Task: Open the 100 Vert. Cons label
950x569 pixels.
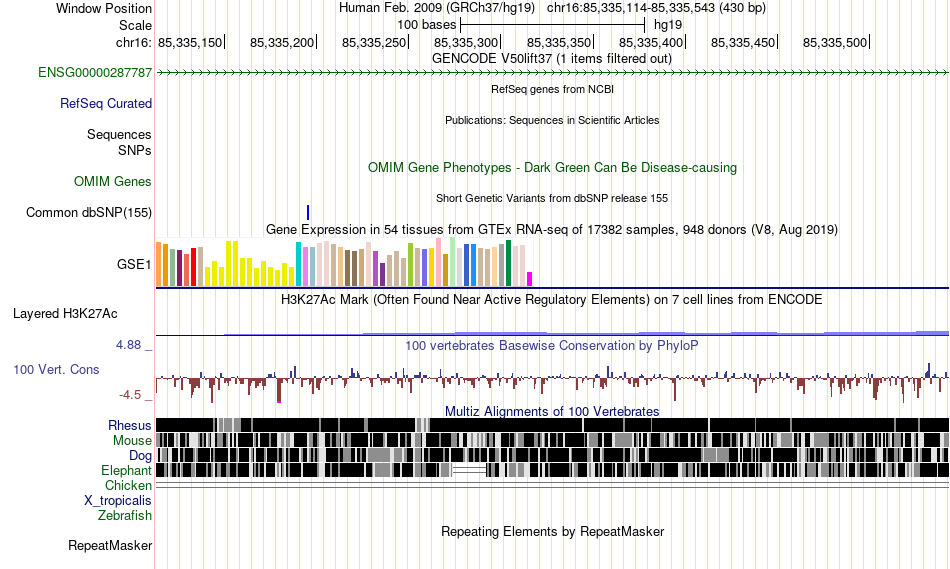Action: tap(56, 370)
